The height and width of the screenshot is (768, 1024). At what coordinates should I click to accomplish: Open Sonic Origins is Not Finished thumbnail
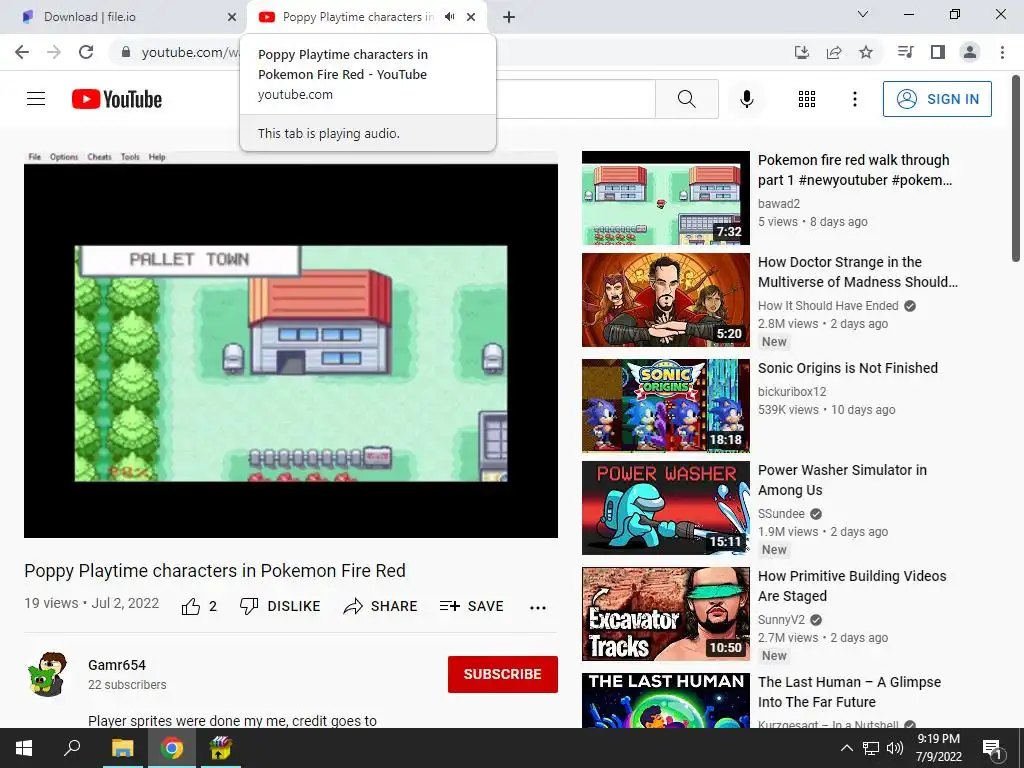coord(665,406)
